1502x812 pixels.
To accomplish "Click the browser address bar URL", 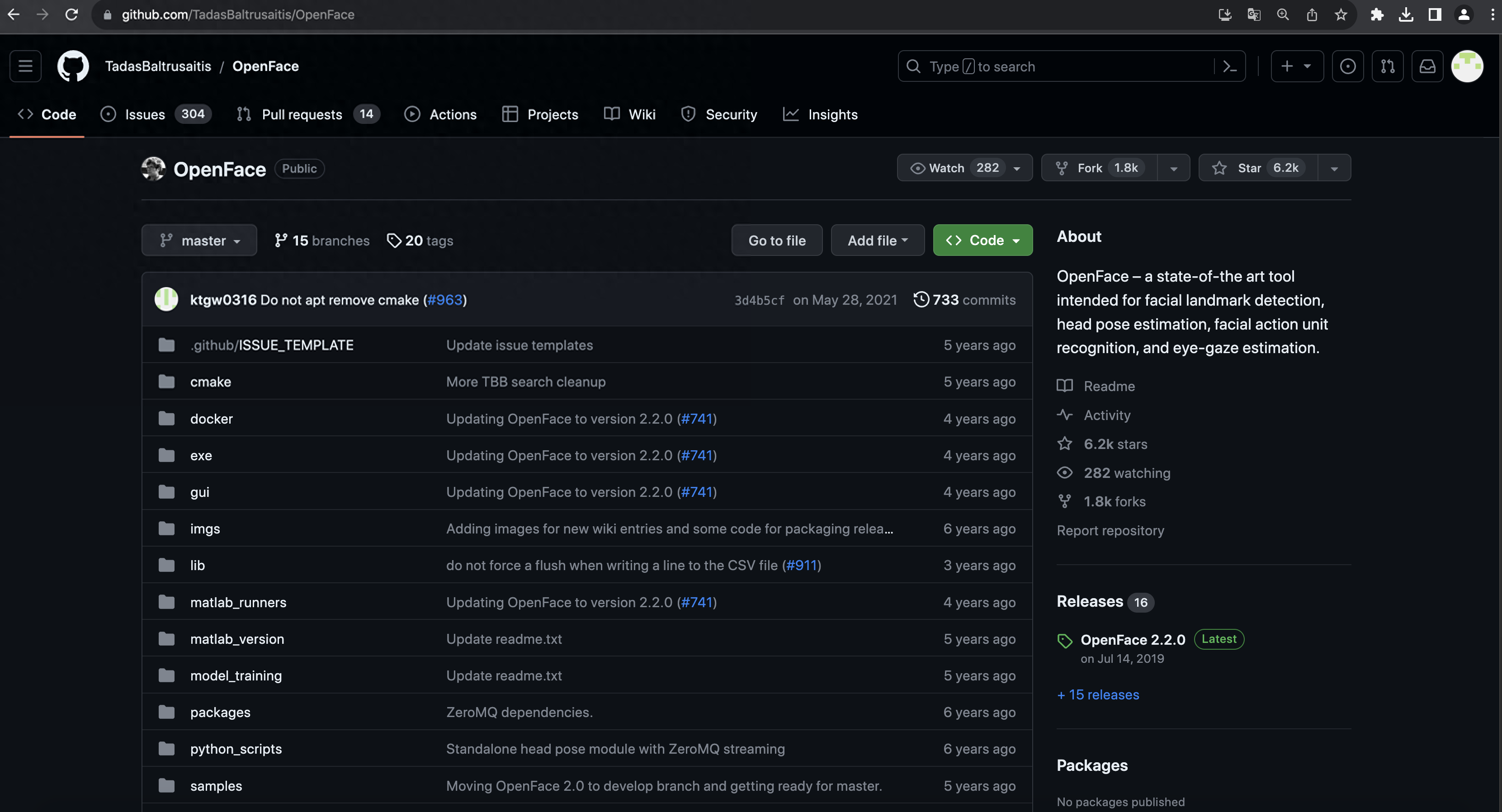I will [238, 14].
